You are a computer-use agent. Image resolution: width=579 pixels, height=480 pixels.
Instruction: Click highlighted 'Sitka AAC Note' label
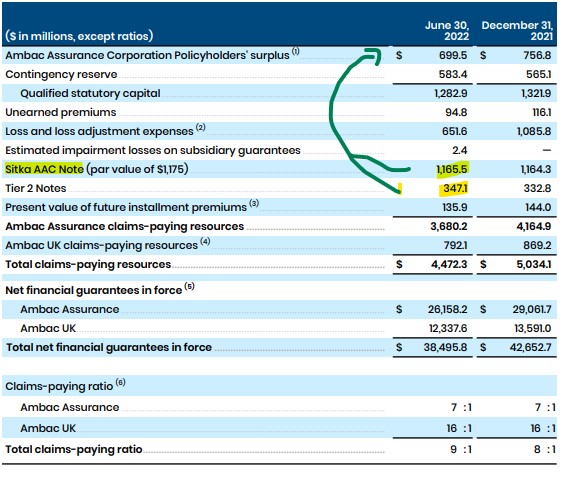pos(44,169)
